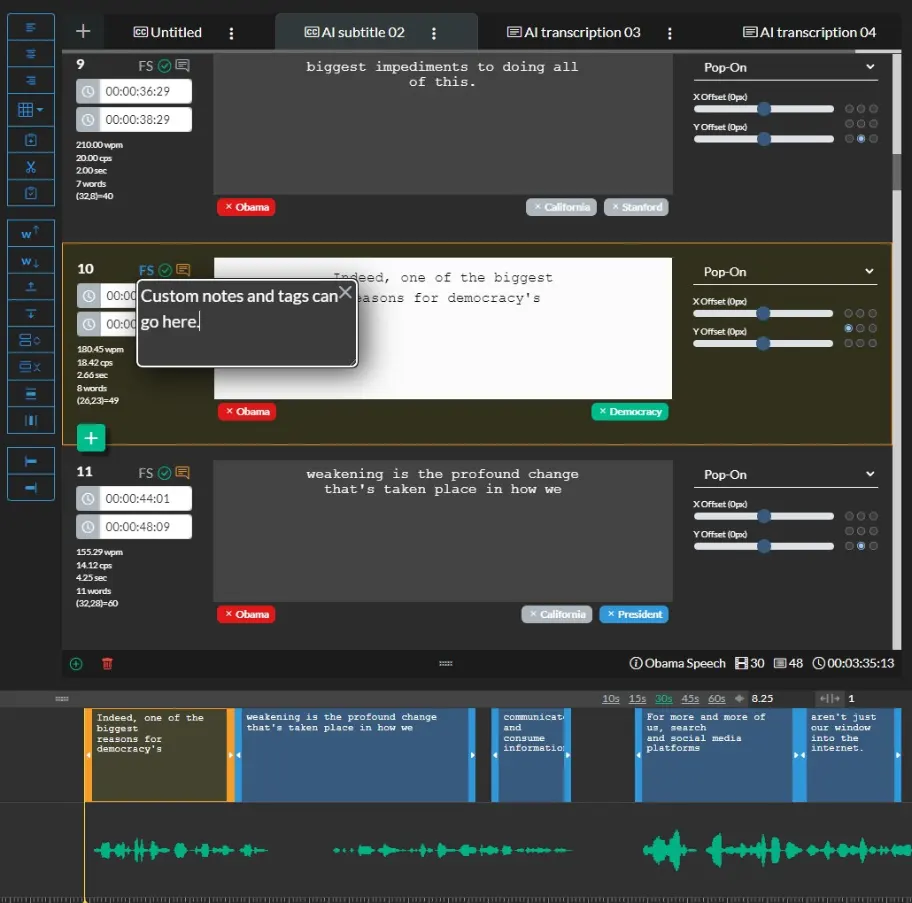Select middle-left position radio for event 10
Image resolution: width=912 pixels, height=903 pixels.
(849, 328)
